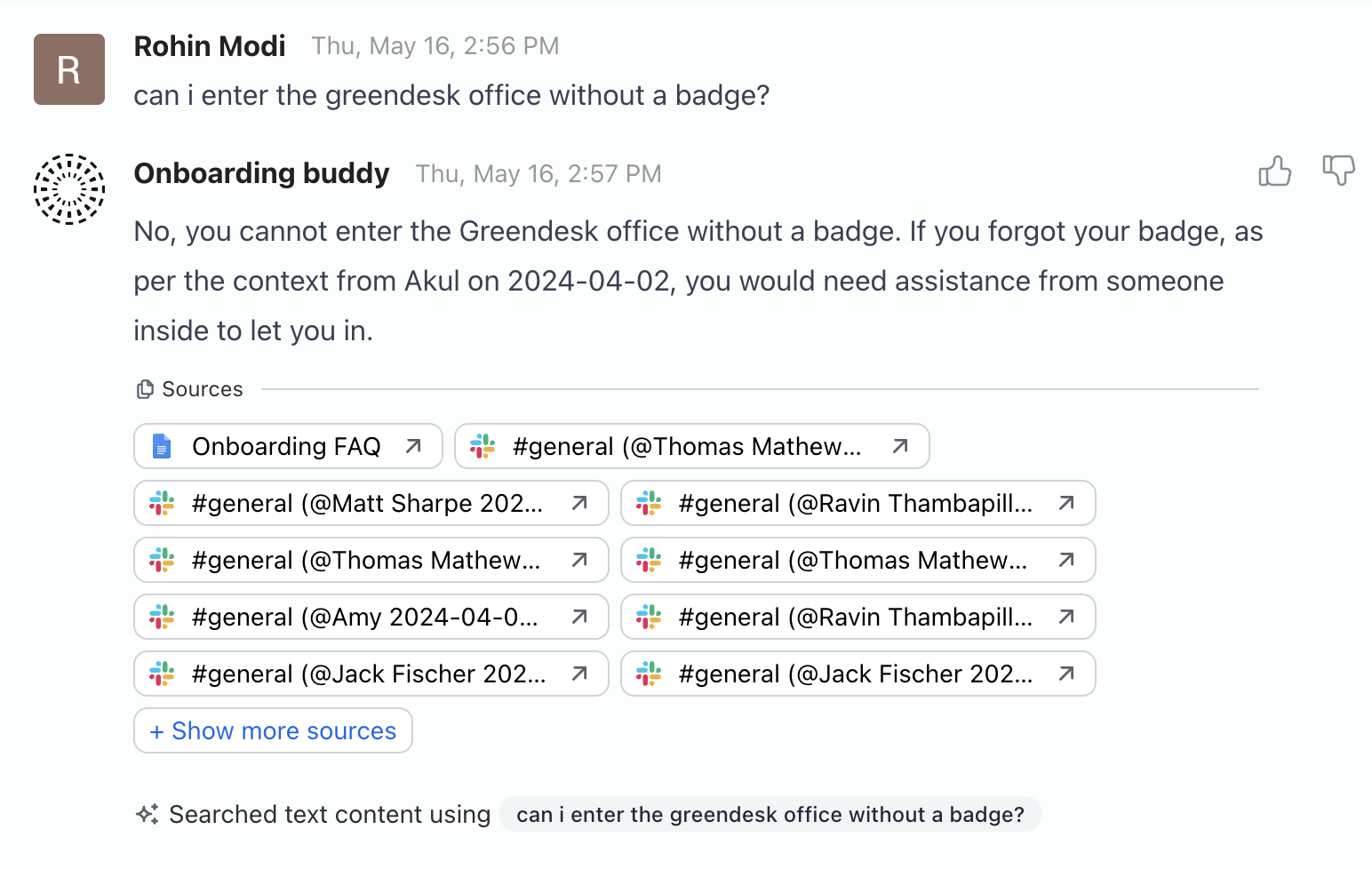Click Rohin Modi's avatar
The height and width of the screenshot is (869, 1372).
[x=69, y=69]
